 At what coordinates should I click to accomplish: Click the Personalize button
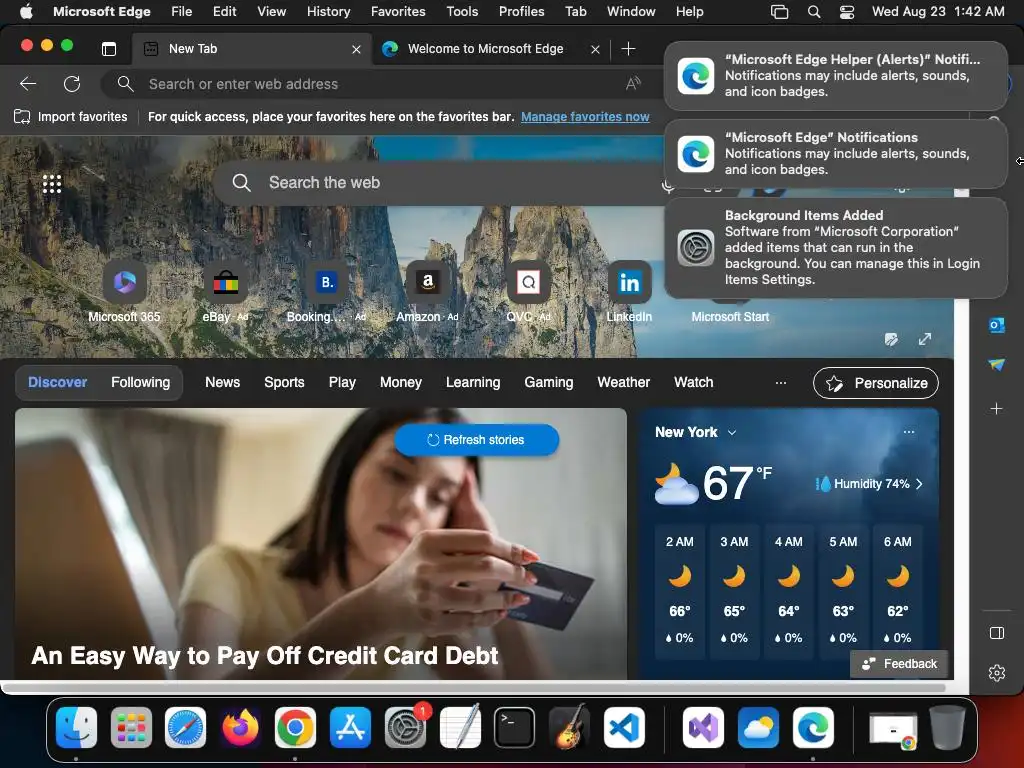[876, 383]
